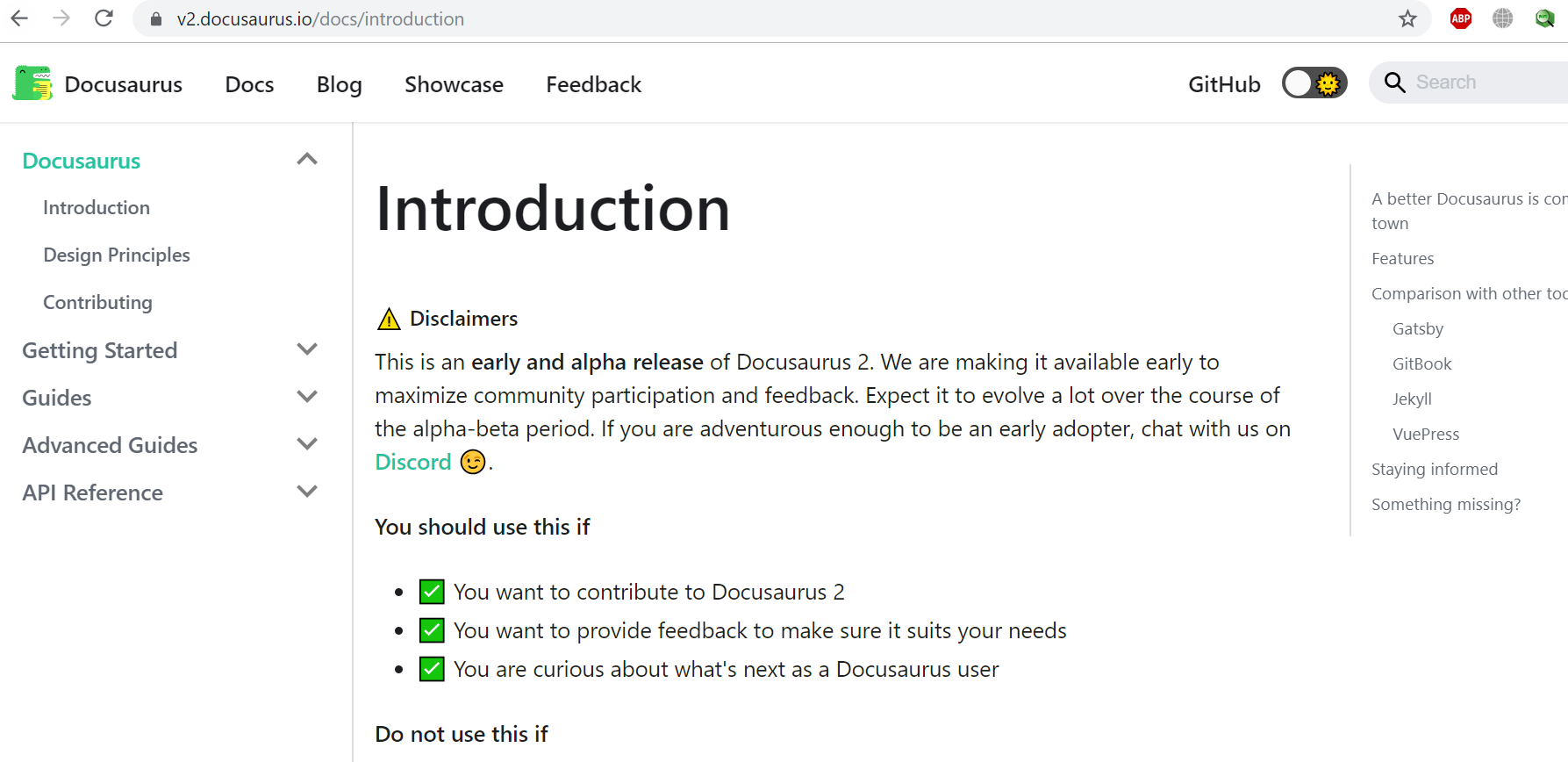Expand the Advanced Guides sidebar category
The height and width of the screenshot is (762, 1568).
pyautogui.click(x=307, y=444)
